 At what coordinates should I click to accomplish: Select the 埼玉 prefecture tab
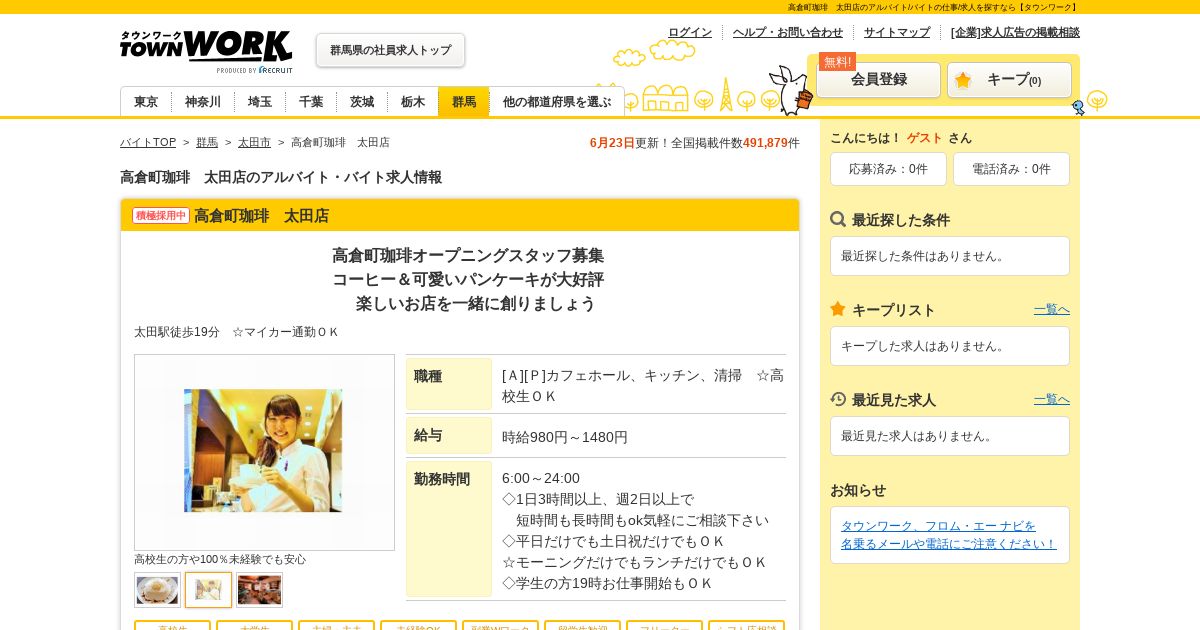point(260,102)
